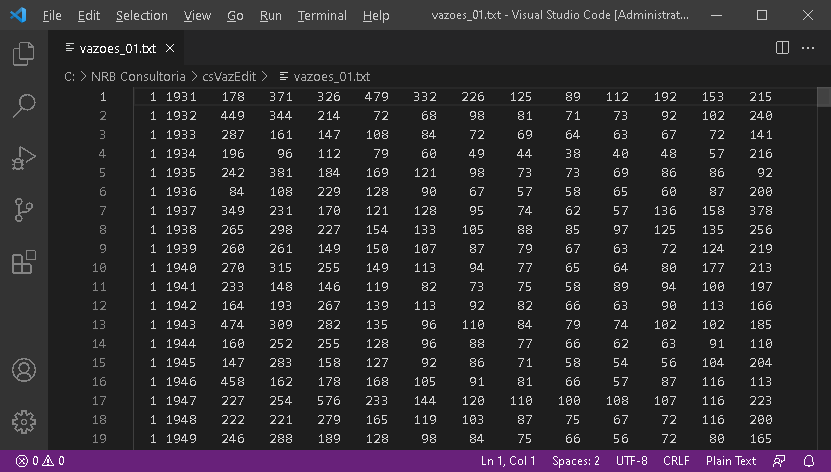Change end of line sequence CRLF

(x=676, y=461)
